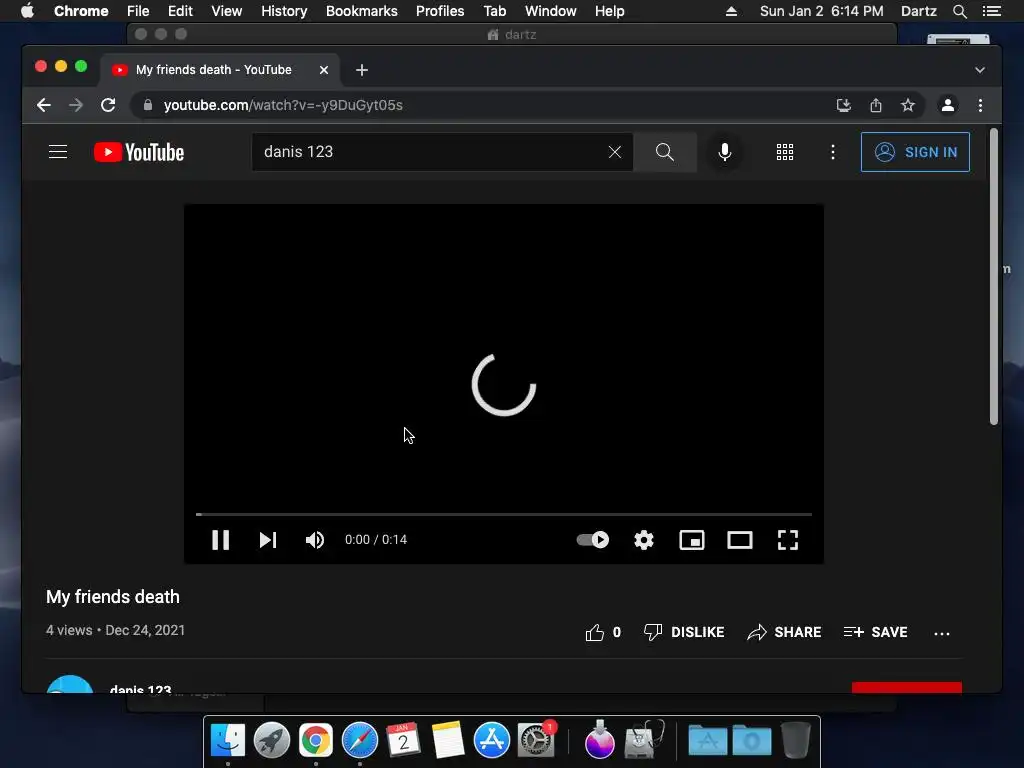Click the video title My friends death

coord(112,597)
